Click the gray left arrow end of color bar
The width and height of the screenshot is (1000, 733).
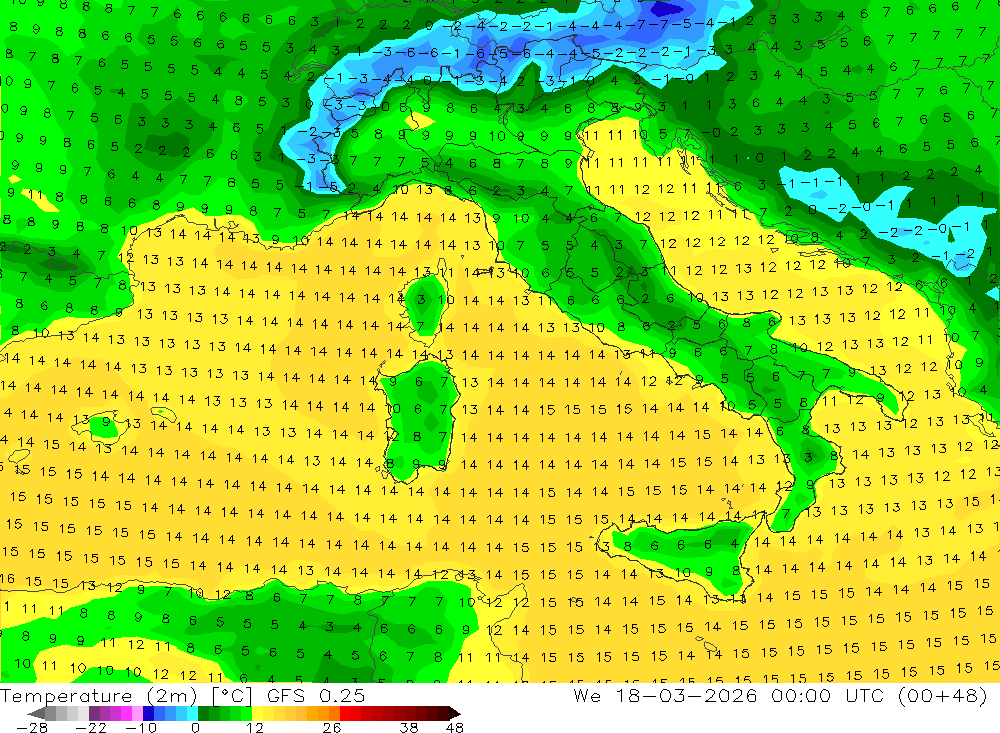[36, 713]
